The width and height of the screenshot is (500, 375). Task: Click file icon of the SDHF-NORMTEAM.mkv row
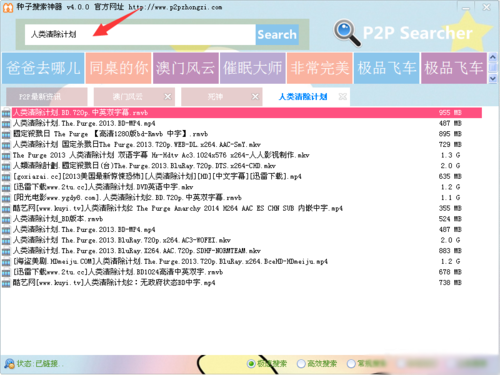coord(6,251)
